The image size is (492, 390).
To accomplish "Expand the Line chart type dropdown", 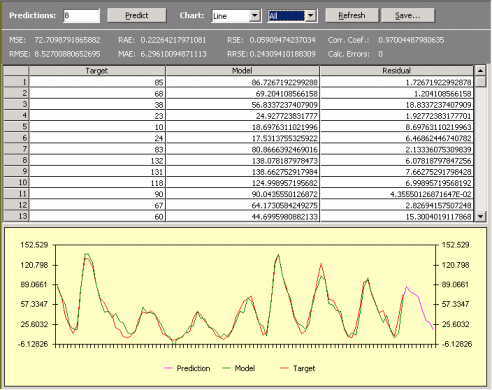I will (255, 16).
